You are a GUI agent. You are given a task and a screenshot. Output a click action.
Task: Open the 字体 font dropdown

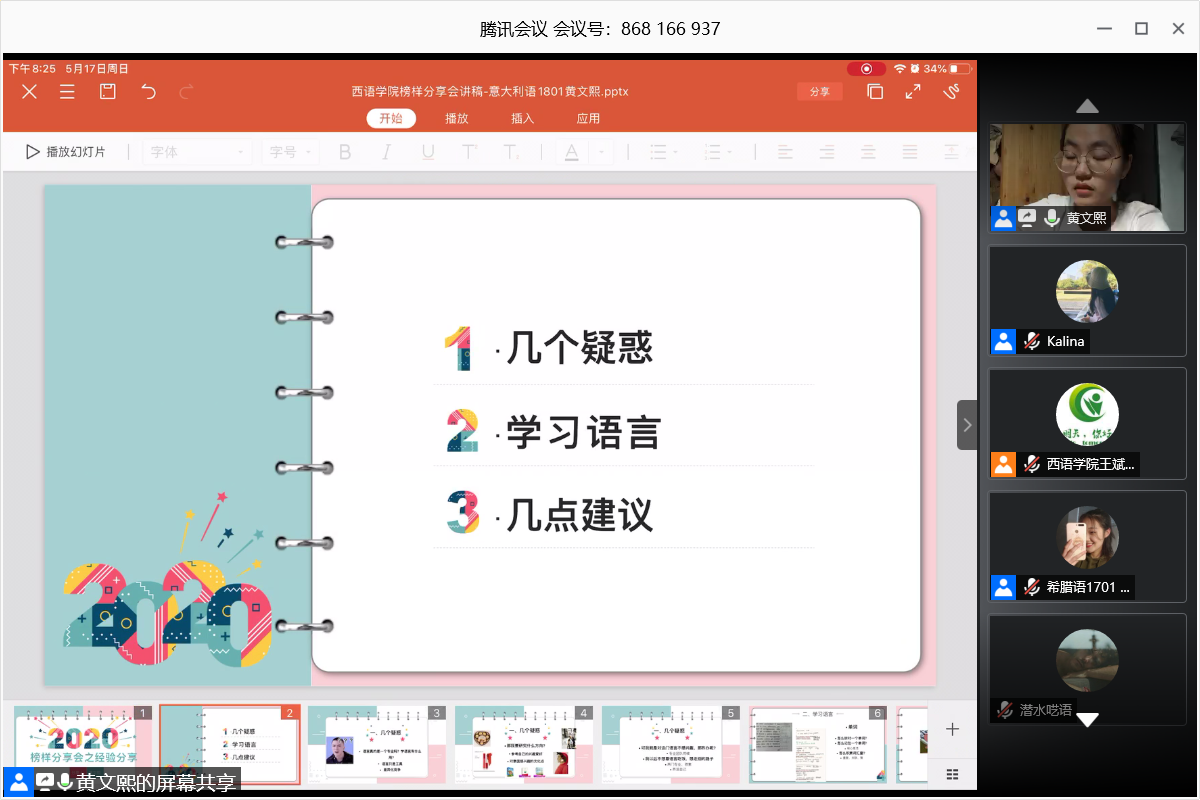pyautogui.click(x=197, y=152)
